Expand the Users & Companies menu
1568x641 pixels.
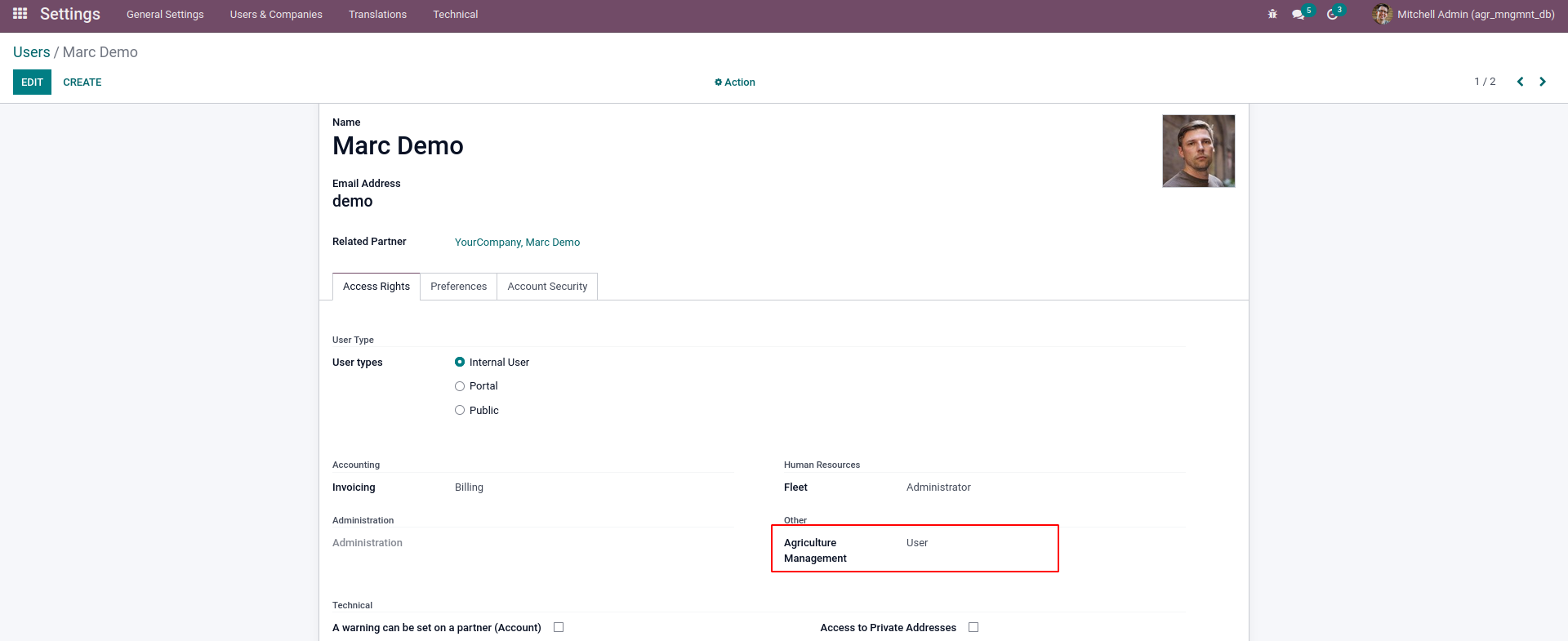pyautogui.click(x=276, y=15)
